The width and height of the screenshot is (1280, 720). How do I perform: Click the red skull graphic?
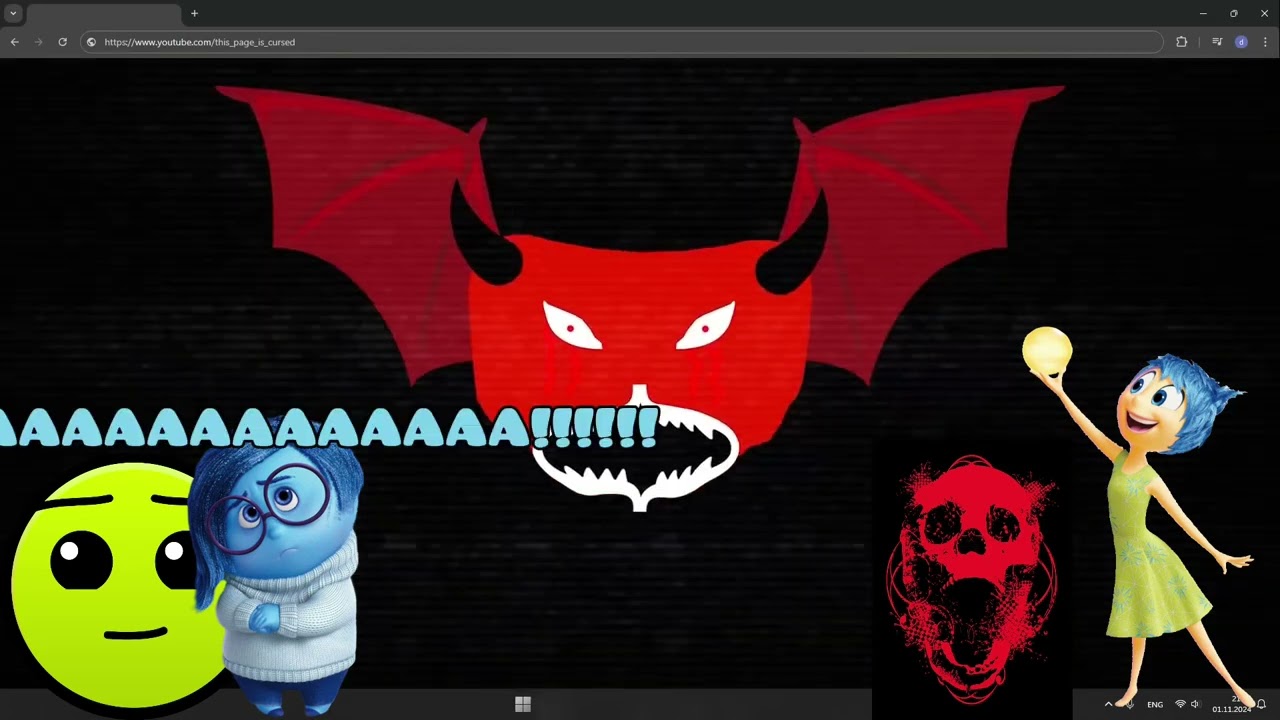[x=971, y=578]
